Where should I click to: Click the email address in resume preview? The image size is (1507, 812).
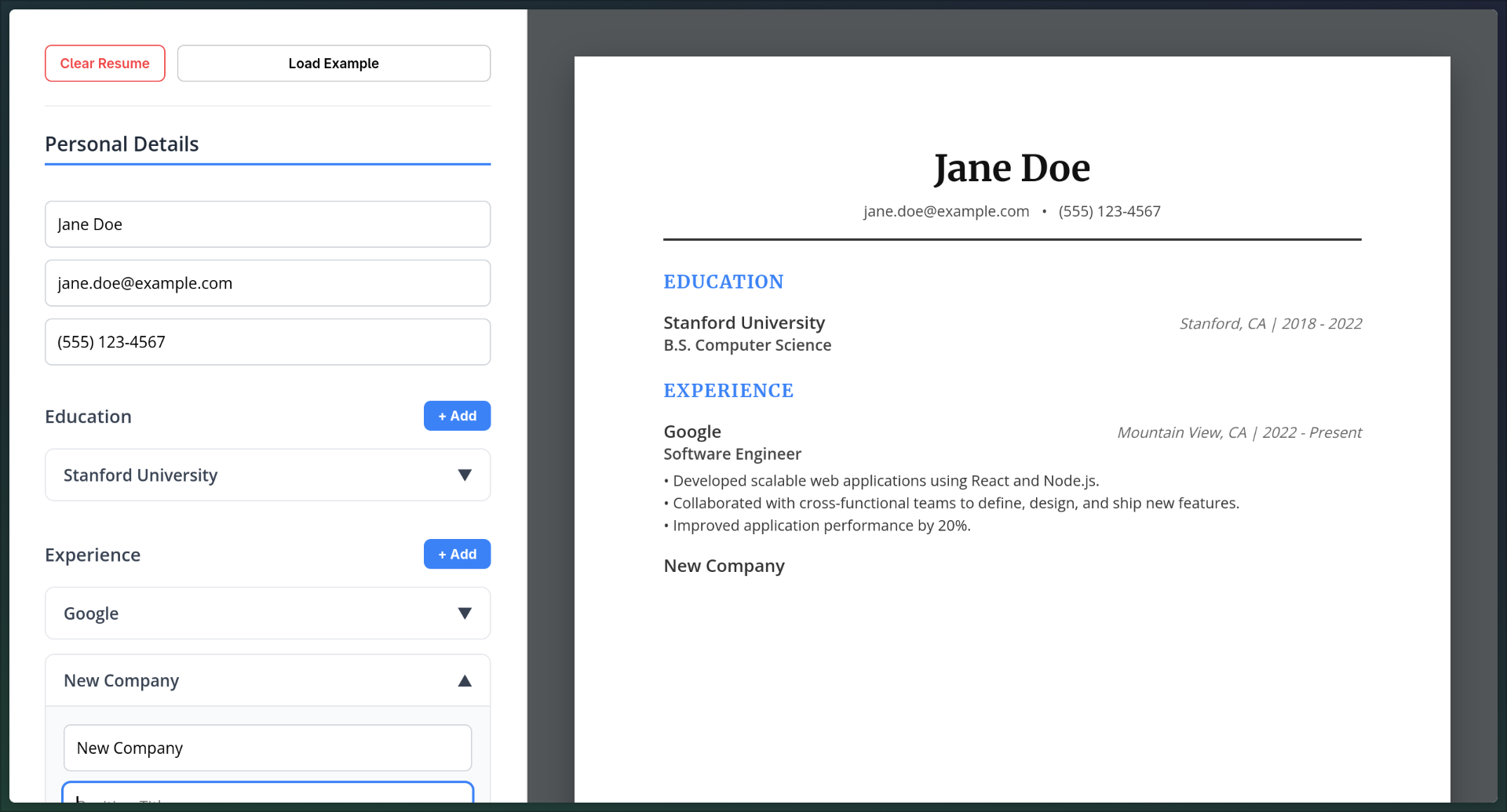pos(946,212)
